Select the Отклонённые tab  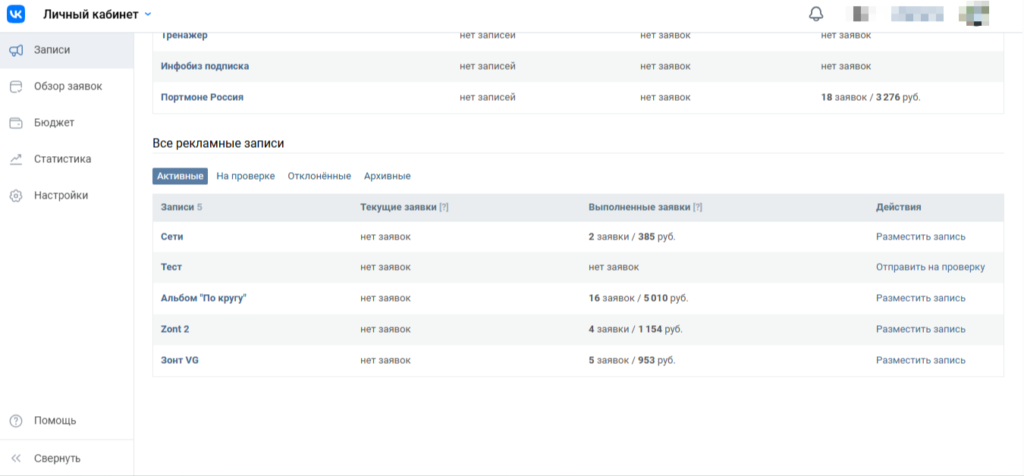click(x=319, y=176)
